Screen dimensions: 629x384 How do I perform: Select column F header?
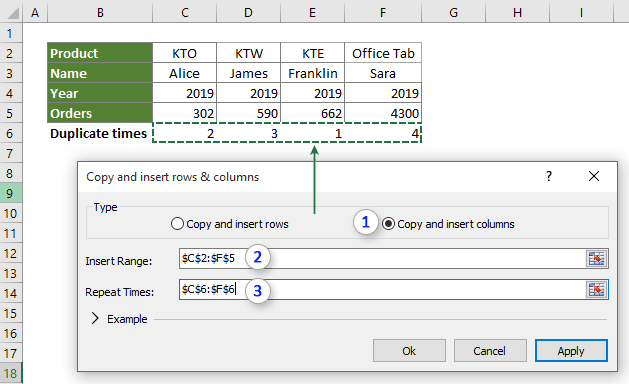coord(383,12)
